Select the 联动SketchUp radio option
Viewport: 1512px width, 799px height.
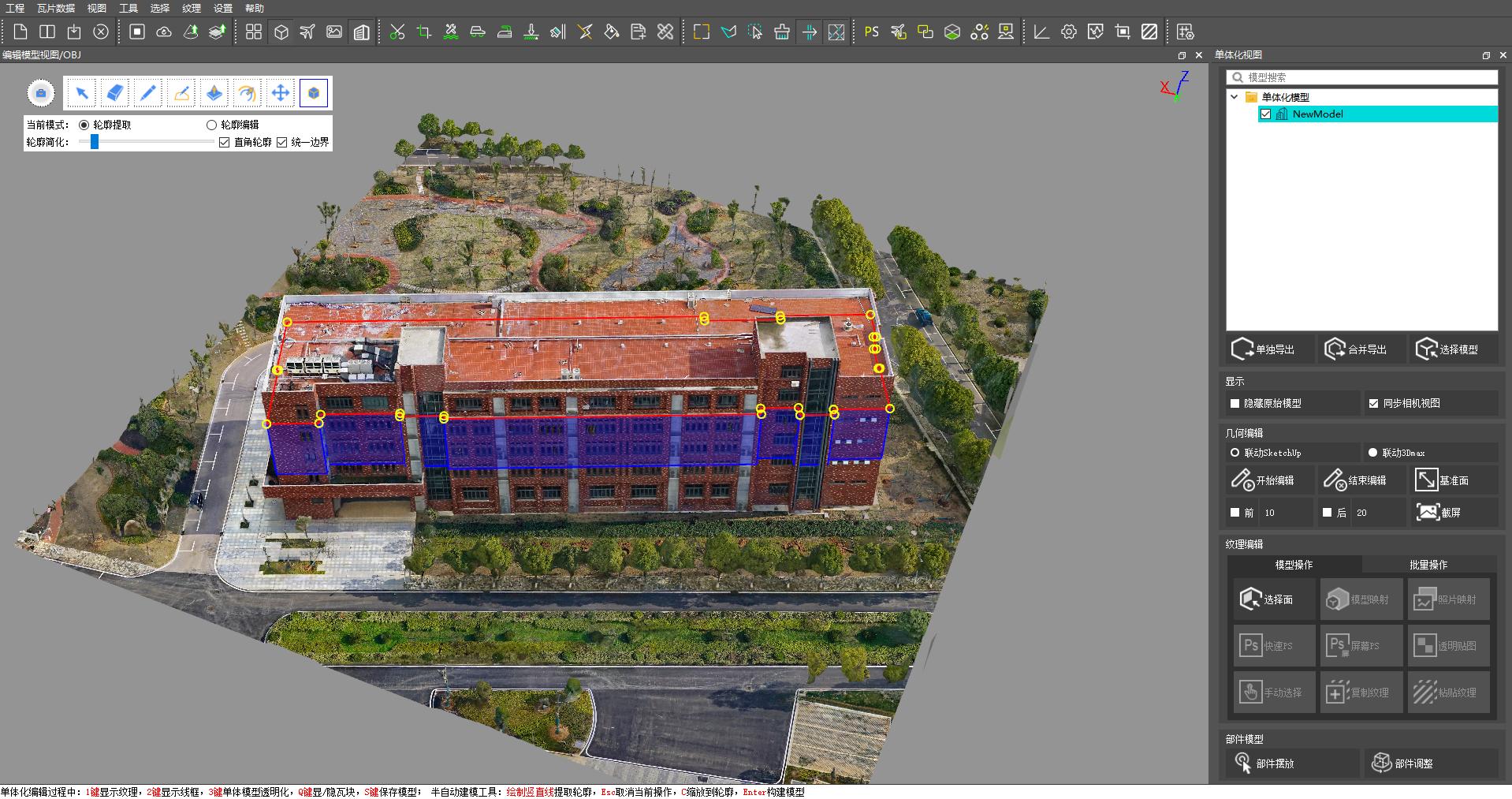1235,453
